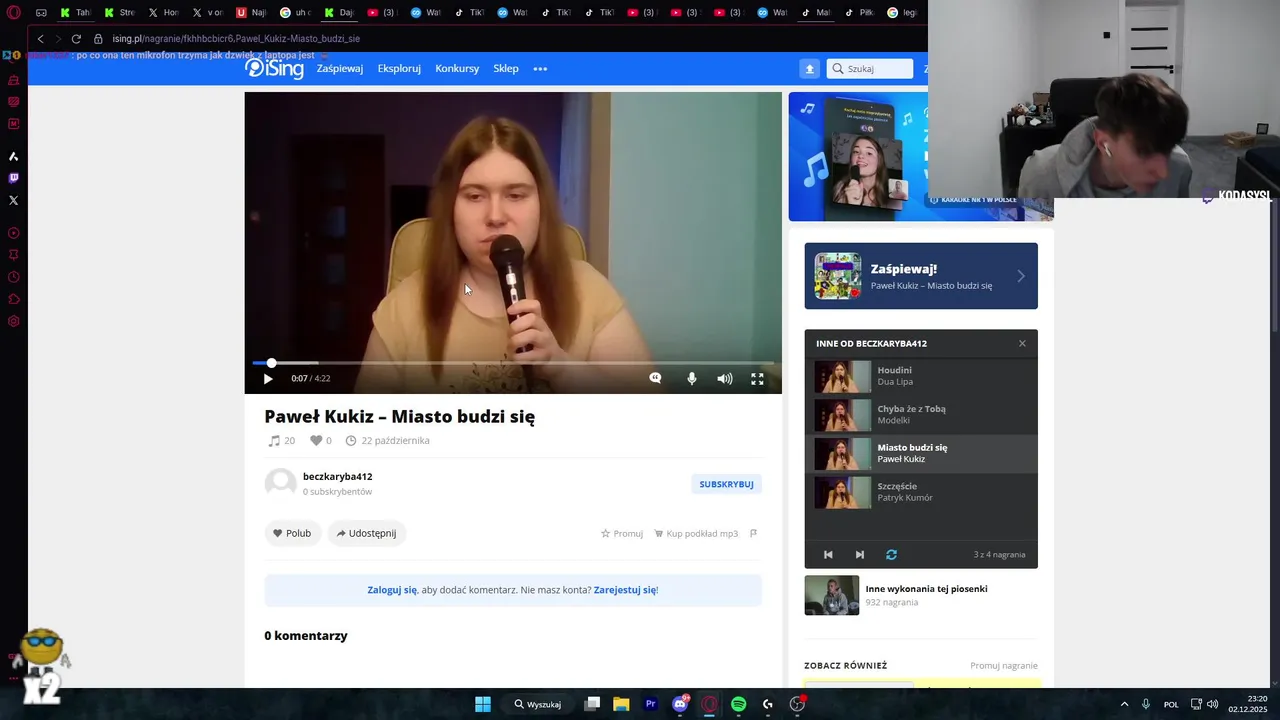Screen dimensions: 1280x720
Task: Click the beczkaryba412 avatar picture
Action: pyautogui.click(x=280, y=484)
